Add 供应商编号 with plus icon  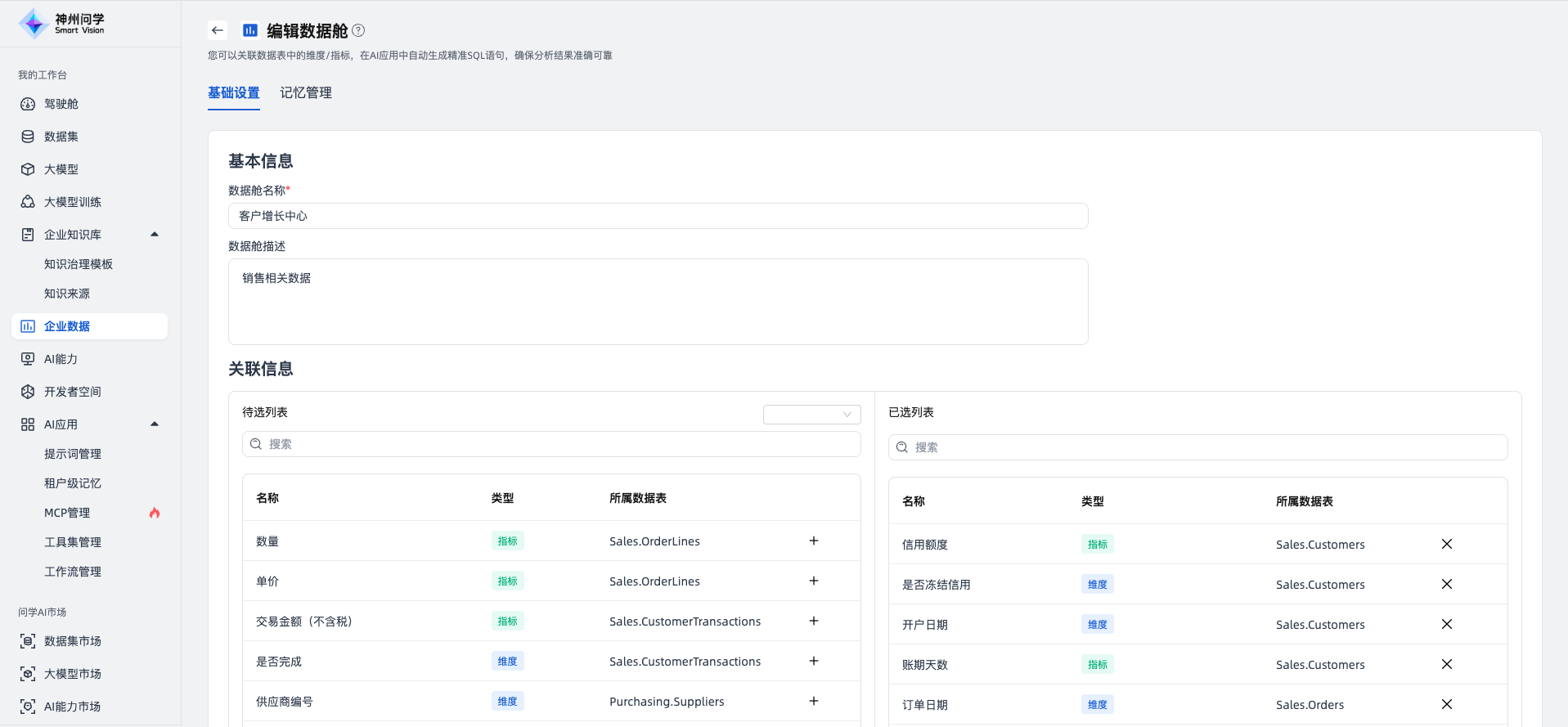(814, 701)
